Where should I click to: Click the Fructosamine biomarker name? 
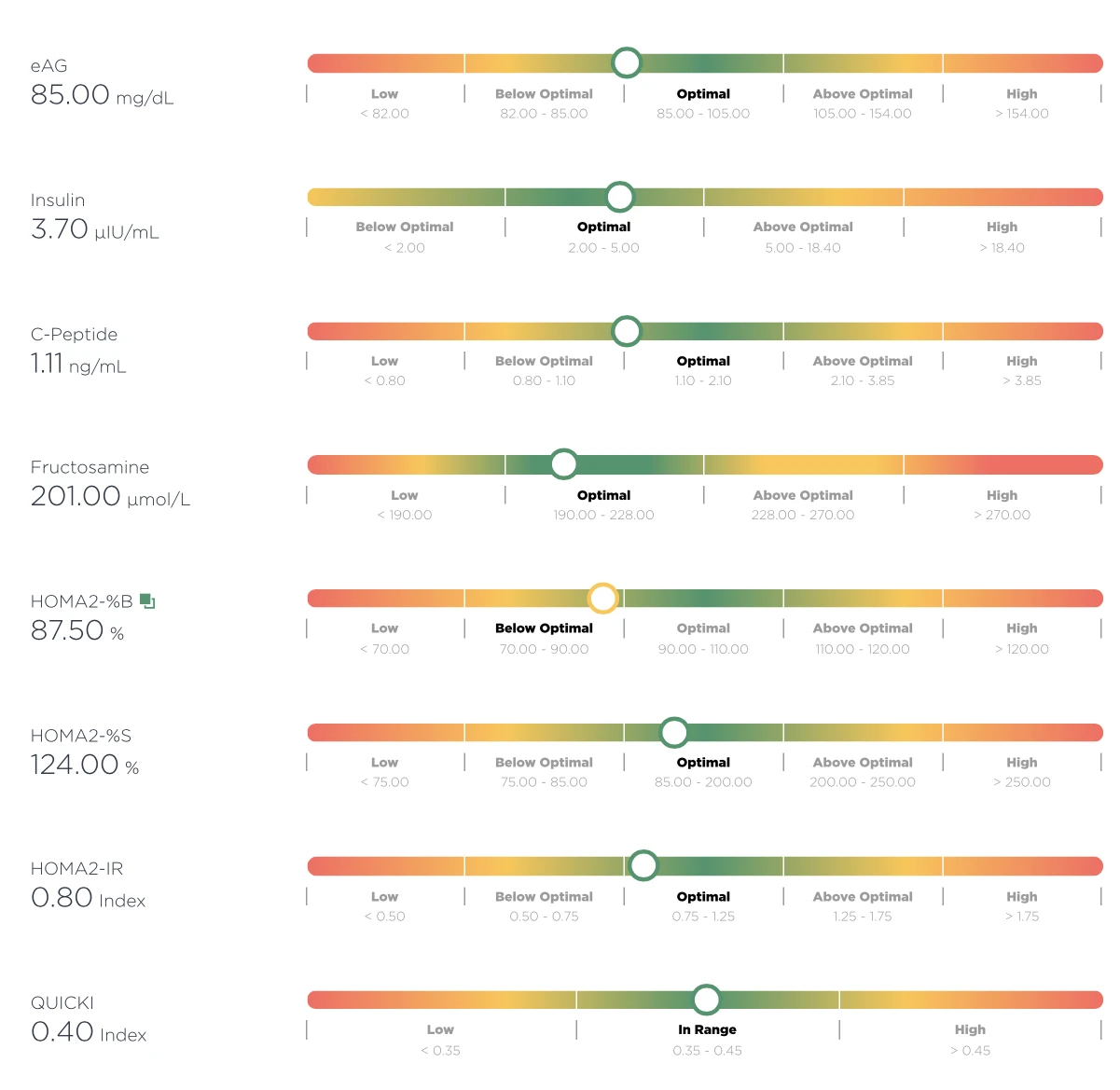coord(90,467)
